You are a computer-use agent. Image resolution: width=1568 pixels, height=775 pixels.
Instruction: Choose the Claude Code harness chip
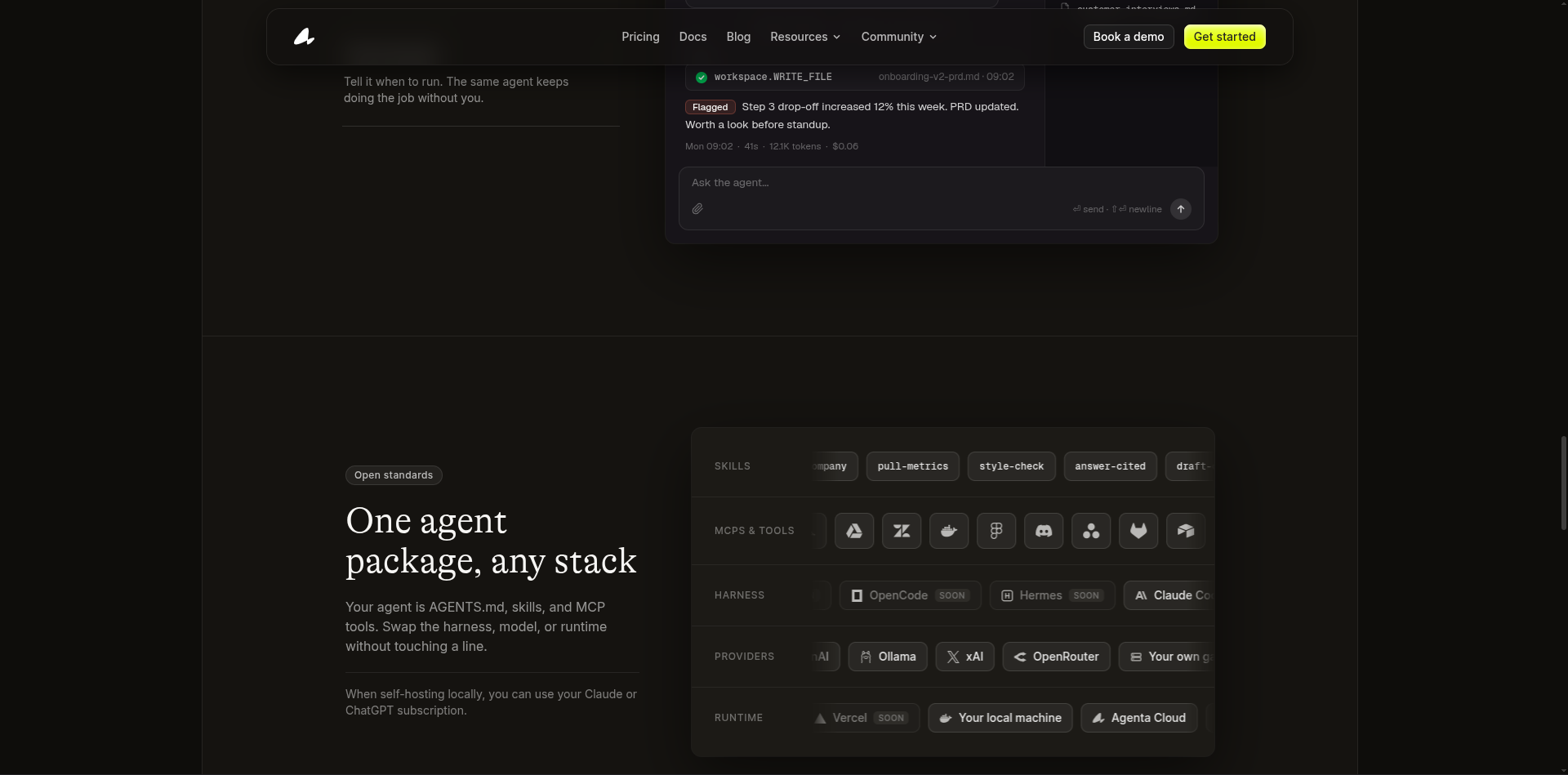(1169, 595)
